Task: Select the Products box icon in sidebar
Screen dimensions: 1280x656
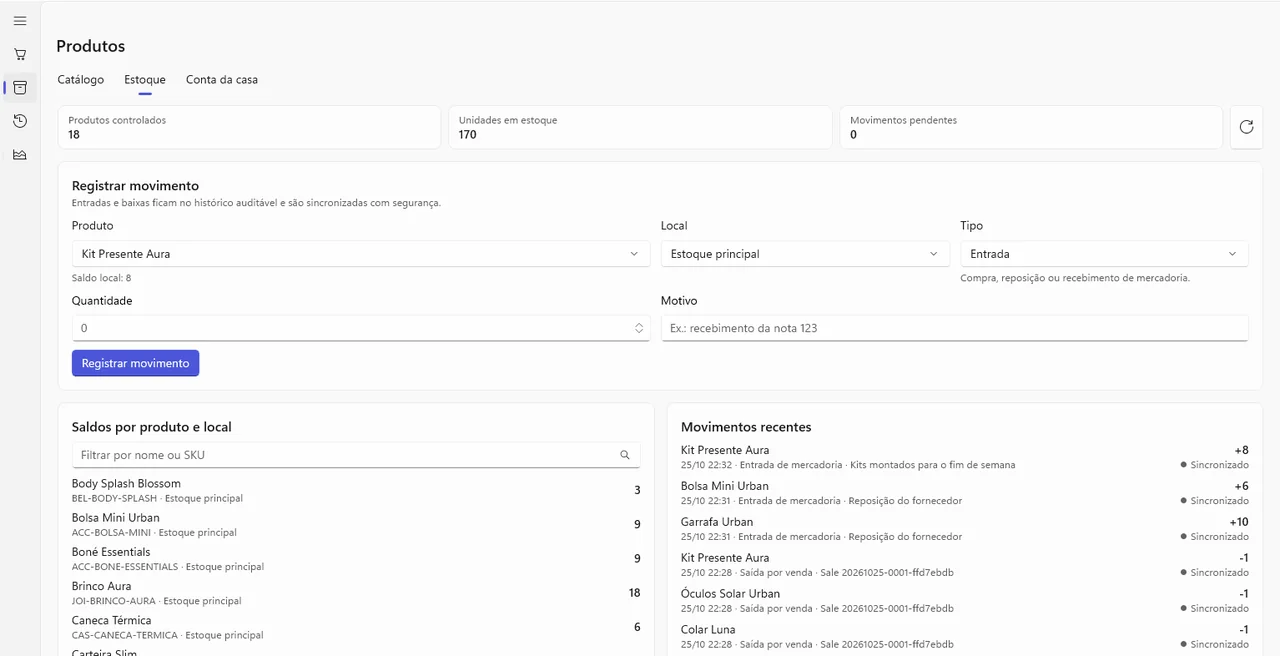Action: 20,88
